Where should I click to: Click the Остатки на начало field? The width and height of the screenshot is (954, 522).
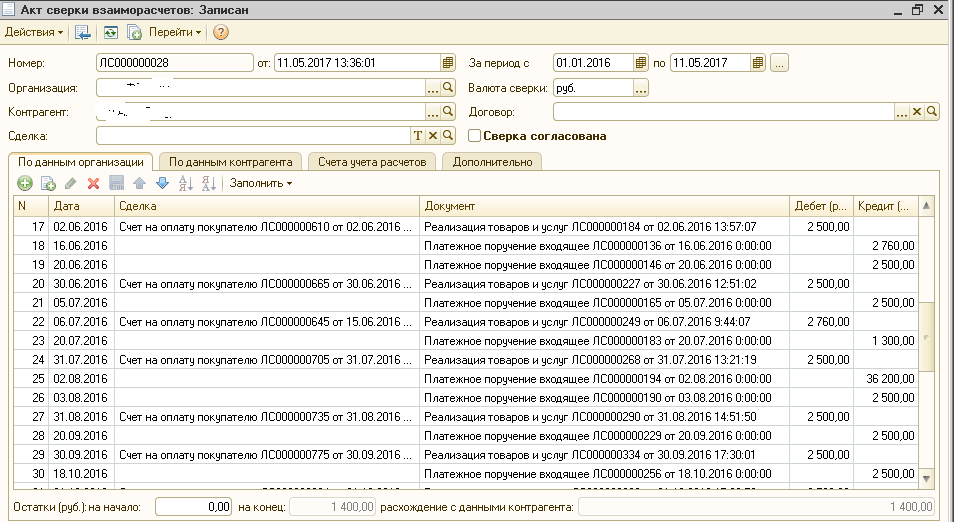point(193,507)
